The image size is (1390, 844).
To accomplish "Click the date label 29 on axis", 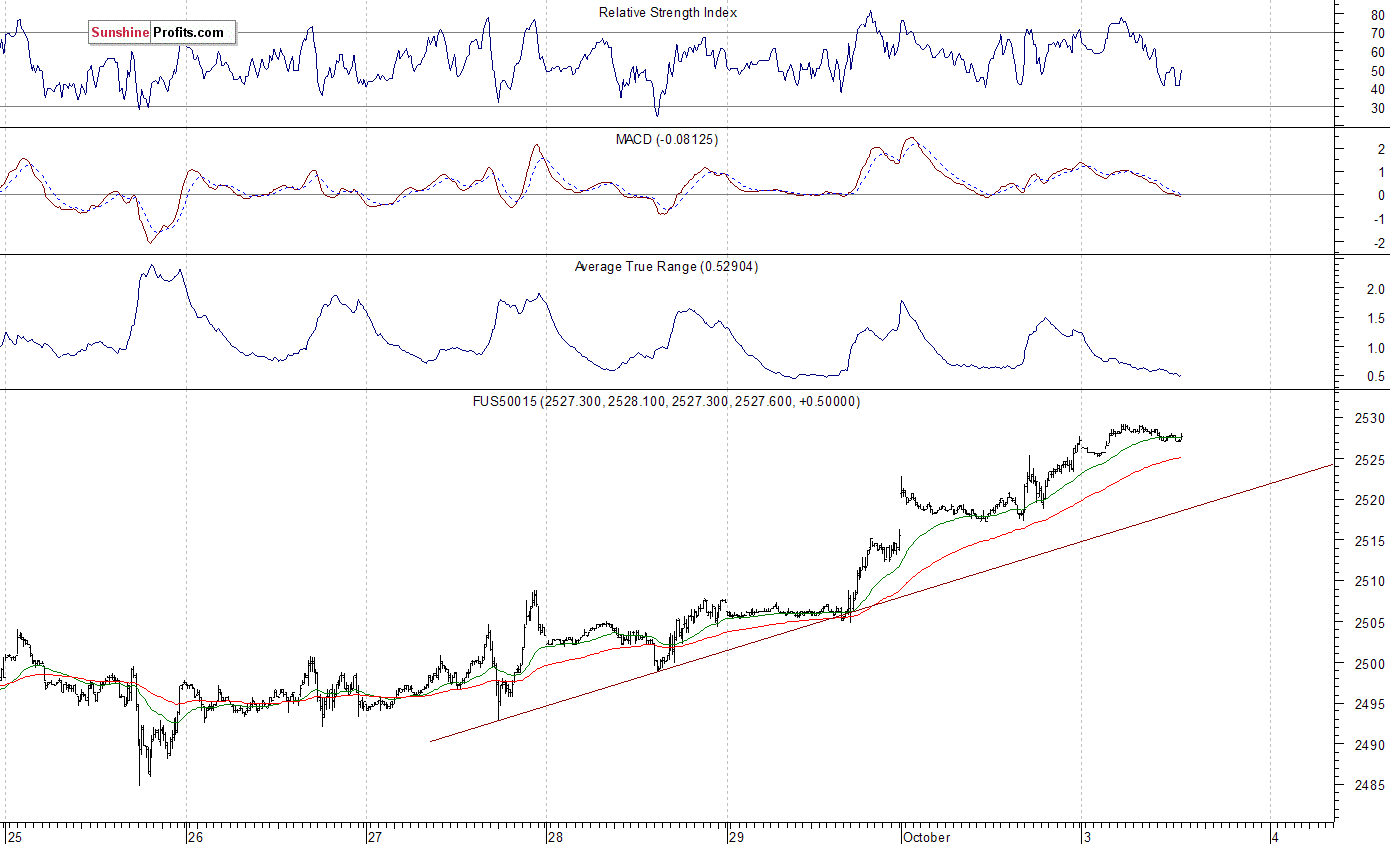I will (736, 836).
